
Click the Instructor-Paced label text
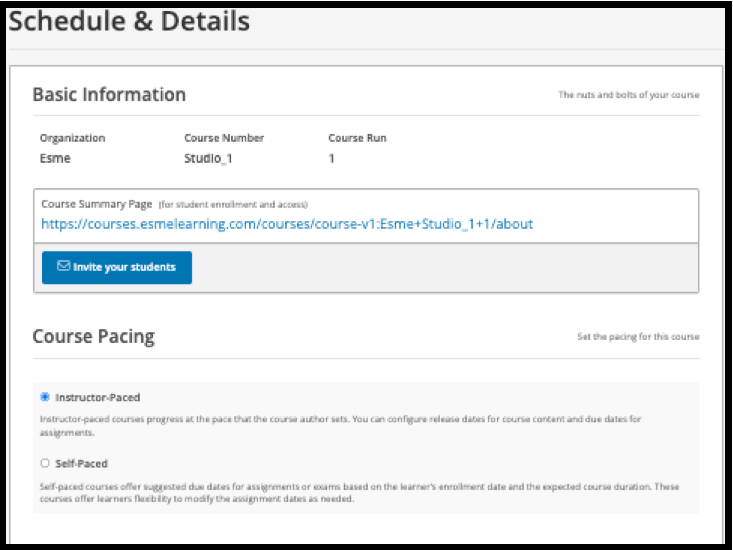coord(97,397)
